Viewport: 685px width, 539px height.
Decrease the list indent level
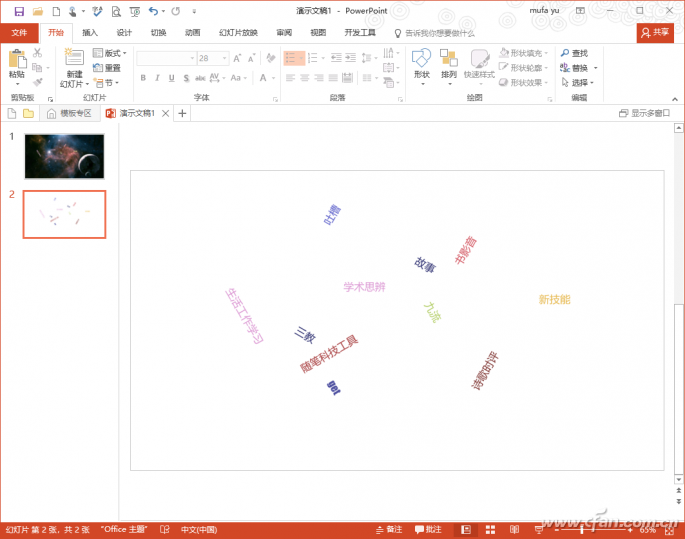coord(336,58)
